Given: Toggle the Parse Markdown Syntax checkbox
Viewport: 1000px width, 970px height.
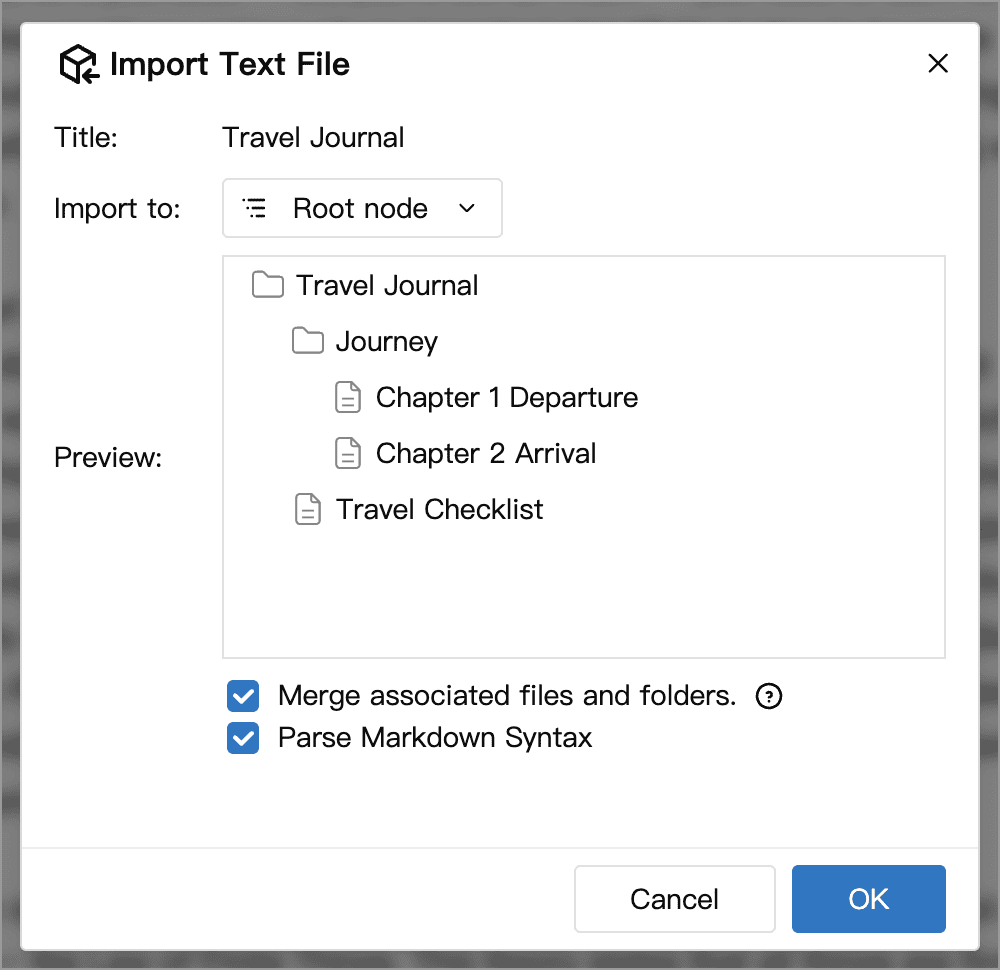Looking at the screenshot, I should click(x=243, y=738).
